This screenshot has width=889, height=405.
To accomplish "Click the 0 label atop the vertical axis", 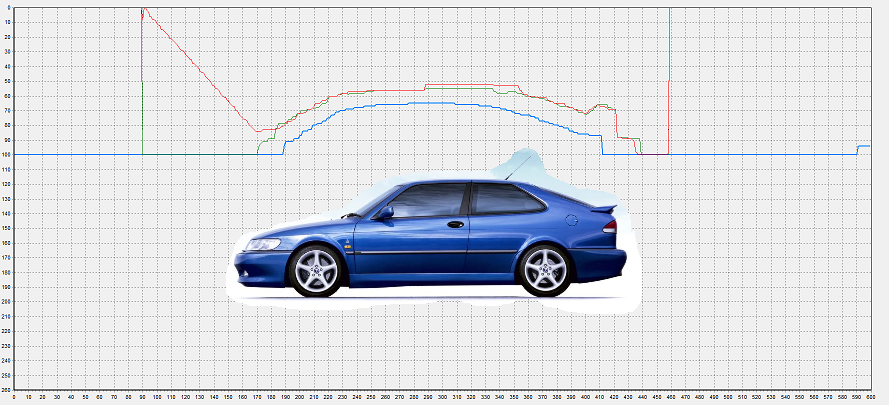I will point(8,8).
